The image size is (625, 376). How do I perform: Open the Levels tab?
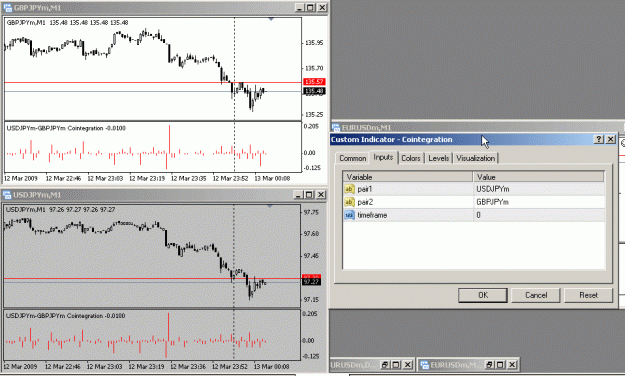click(x=438, y=158)
